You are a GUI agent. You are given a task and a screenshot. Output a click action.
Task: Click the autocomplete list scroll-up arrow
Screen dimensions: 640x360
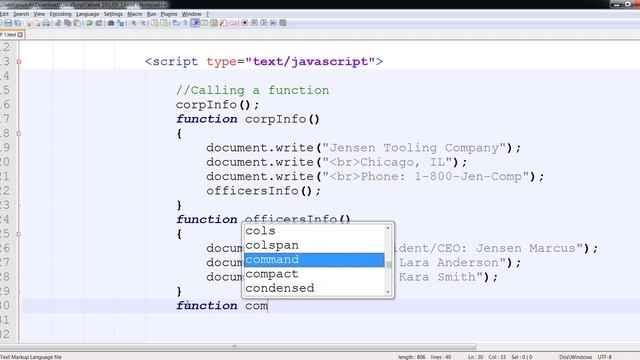coord(388,228)
